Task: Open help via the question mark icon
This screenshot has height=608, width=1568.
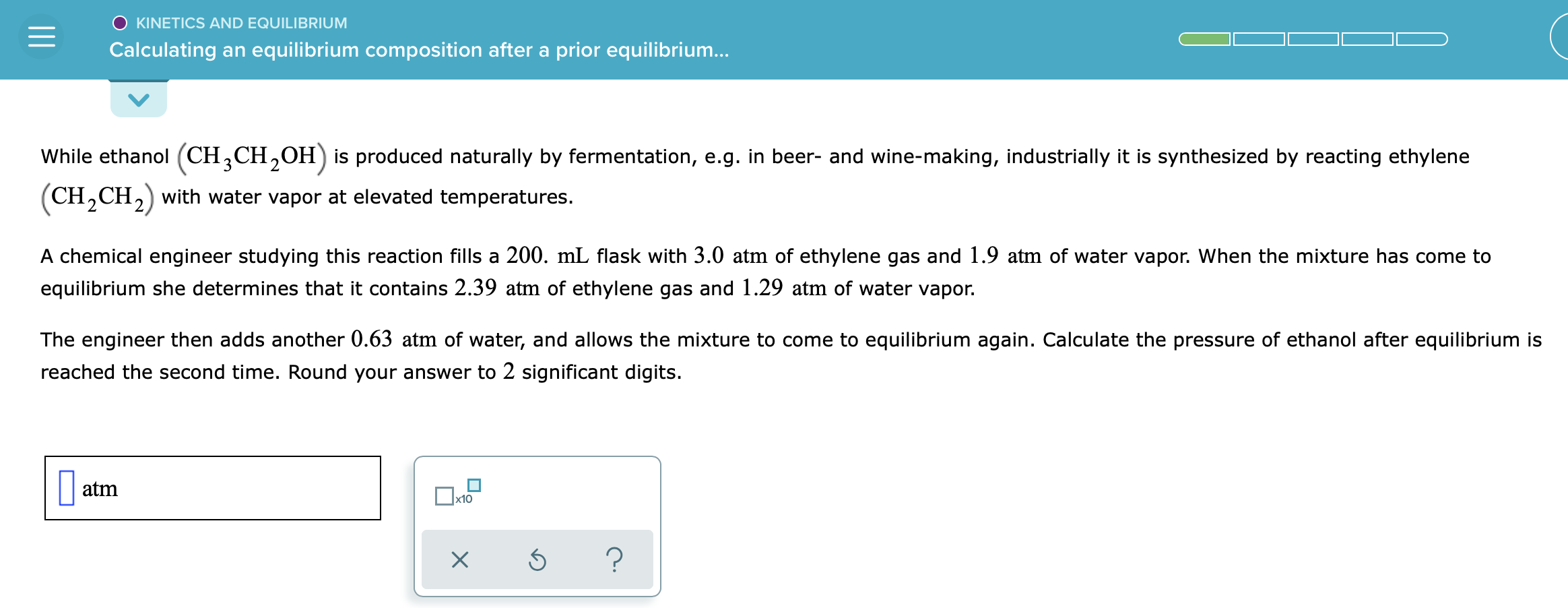Action: click(x=615, y=559)
